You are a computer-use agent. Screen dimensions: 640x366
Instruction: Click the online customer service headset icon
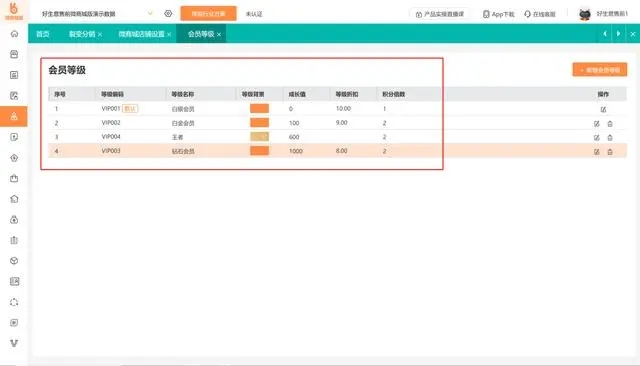527,14
